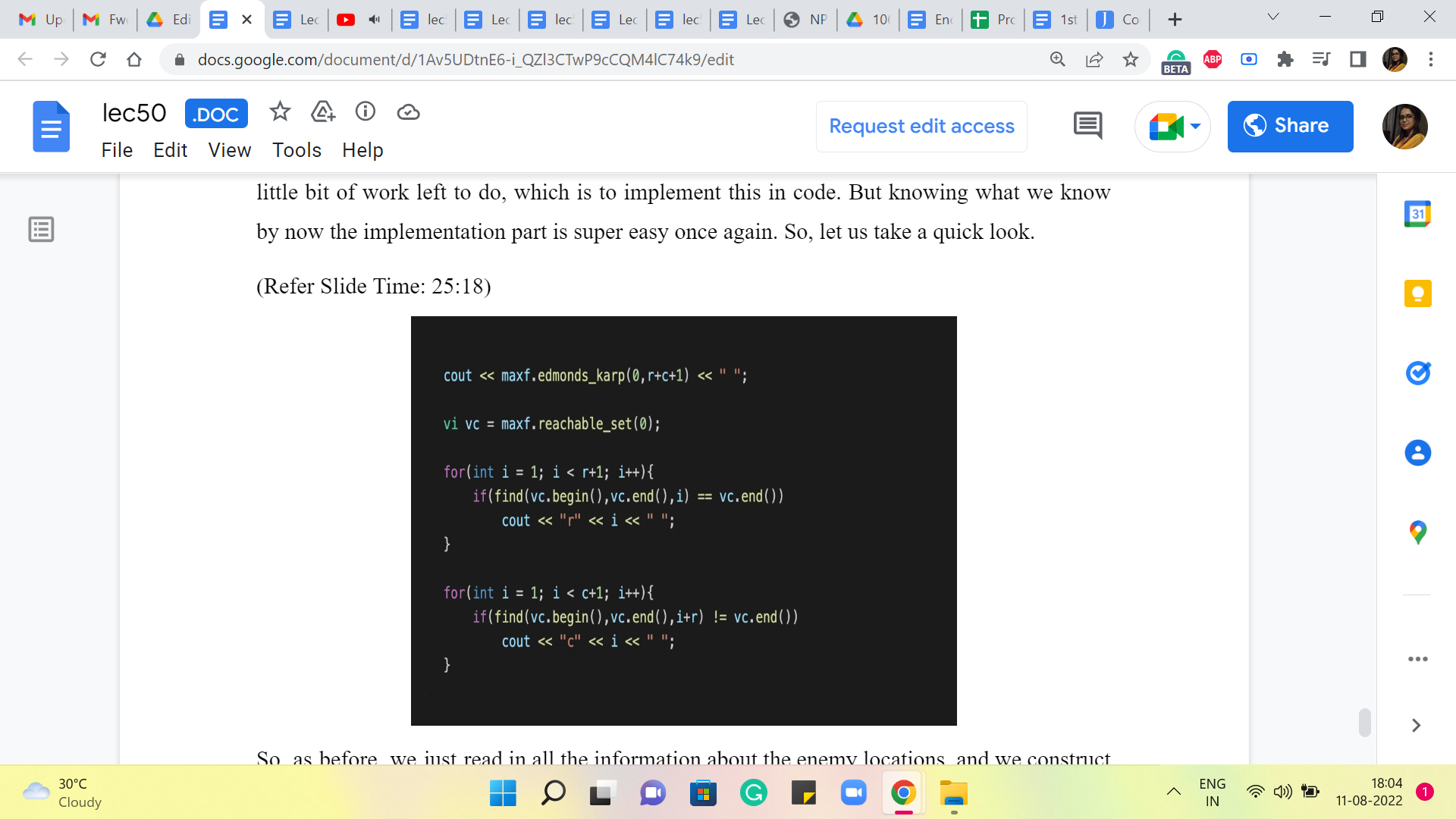The width and height of the screenshot is (1456, 819).
Task: Open the View menu
Action: click(229, 150)
